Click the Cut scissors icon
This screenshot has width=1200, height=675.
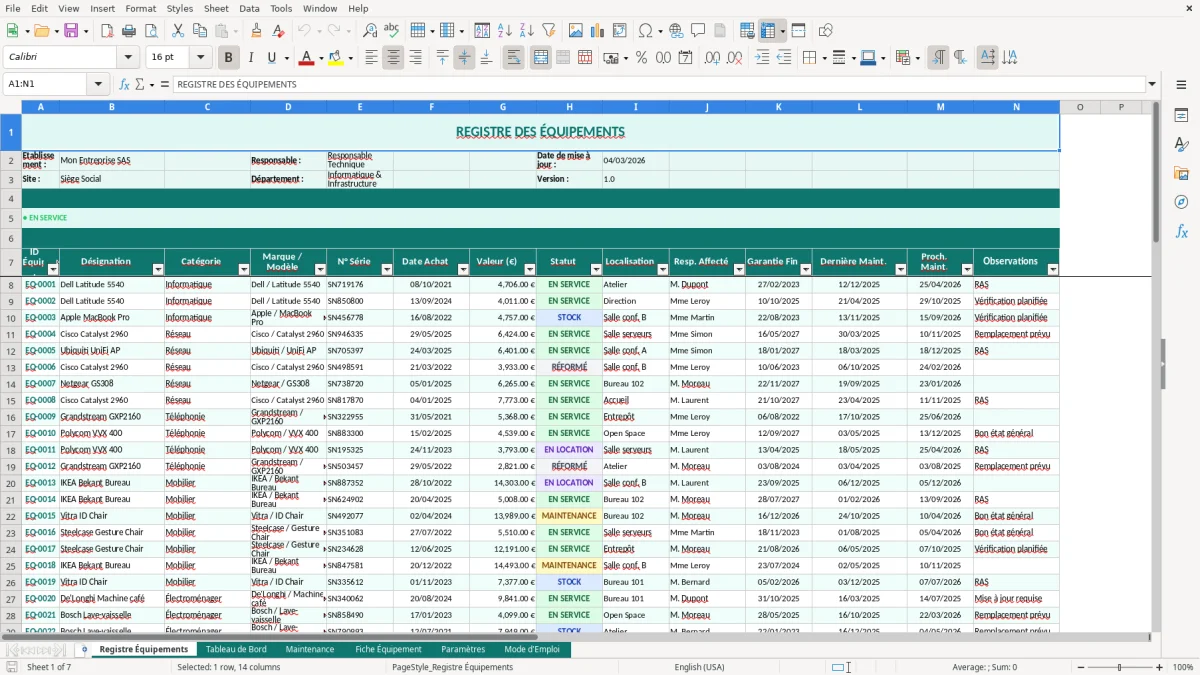[x=177, y=31]
